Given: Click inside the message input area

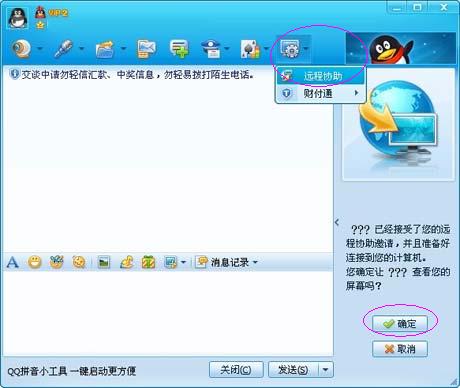Looking at the screenshot, I should [168, 313].
